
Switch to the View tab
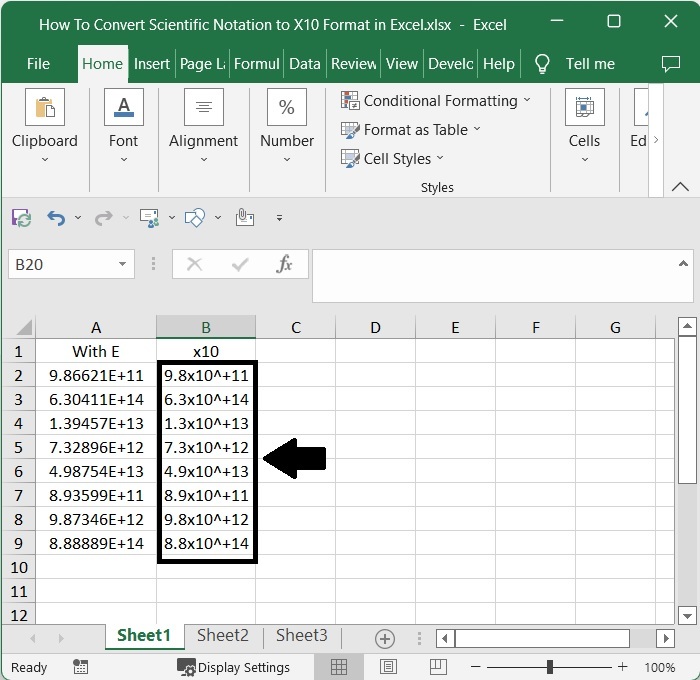pyautogui.click(x=402, y=64)
